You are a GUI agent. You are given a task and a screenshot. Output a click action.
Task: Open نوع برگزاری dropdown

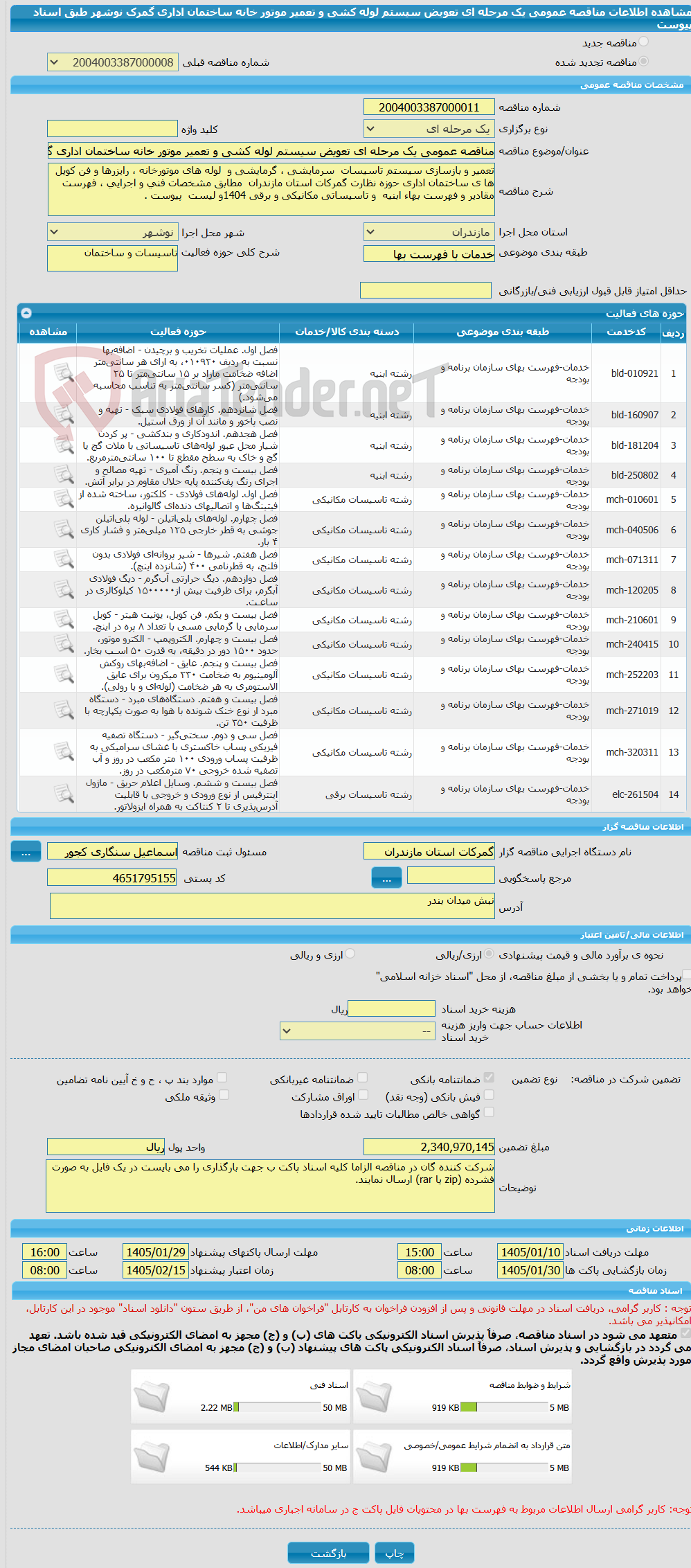pyautogui.click(x=429, y=129)
